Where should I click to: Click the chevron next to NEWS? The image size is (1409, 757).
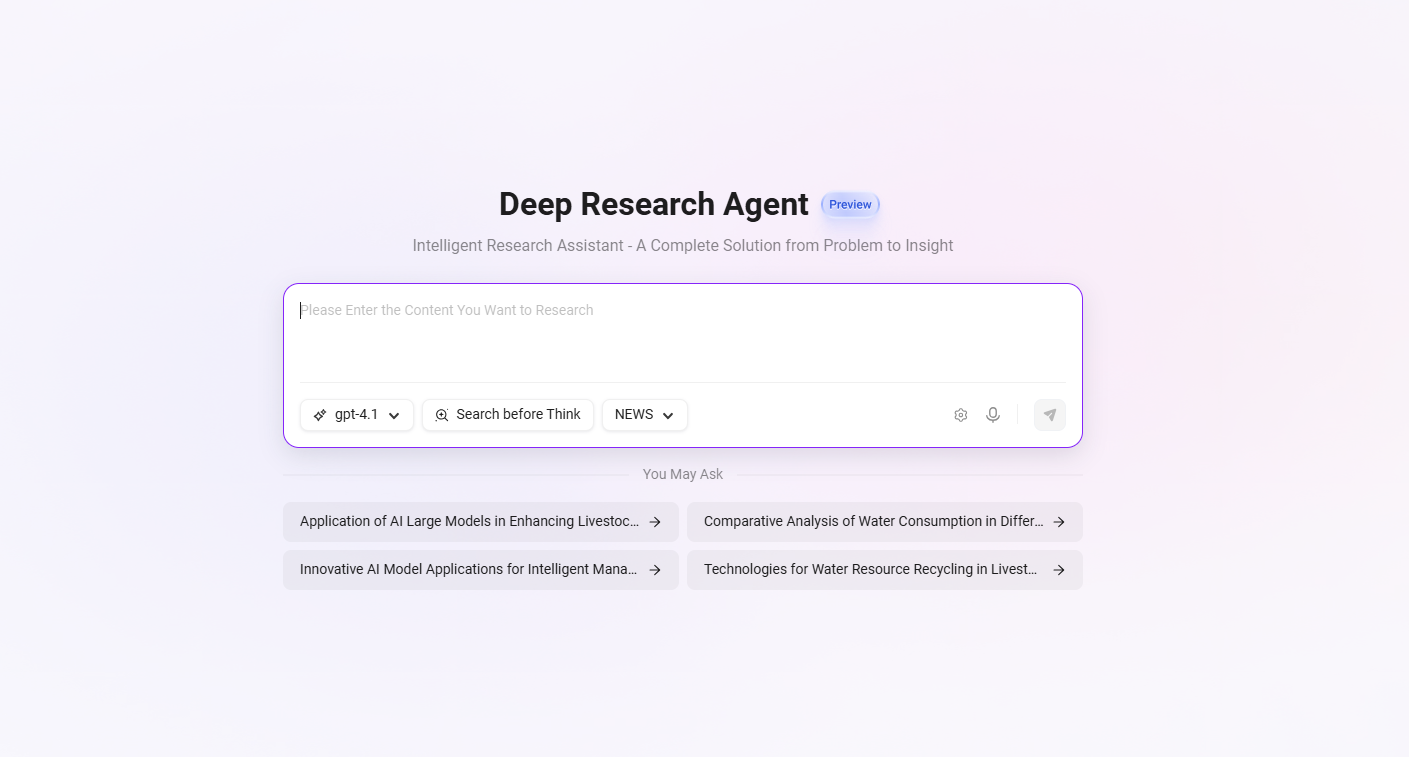coord(668,416)
